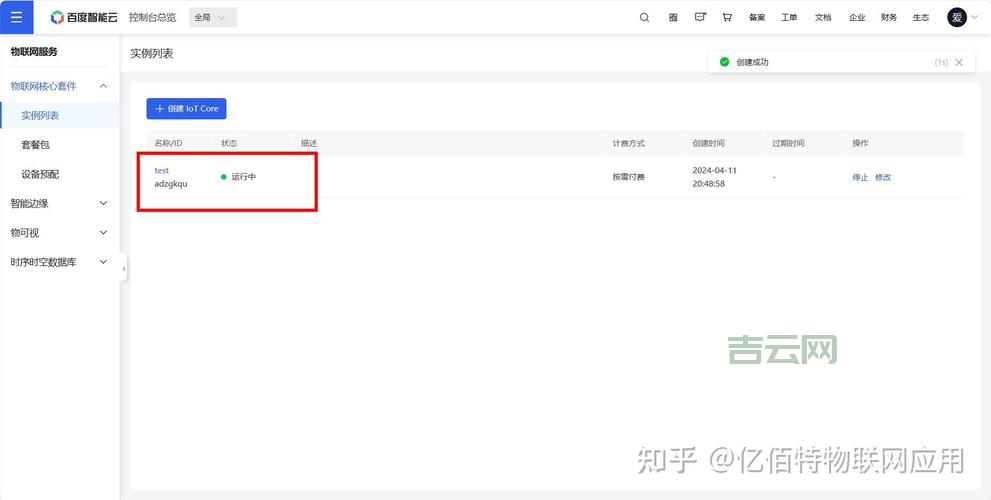Open the 生态 menu
The height and width of the screenshot is (500, 991).
[921, 18]
